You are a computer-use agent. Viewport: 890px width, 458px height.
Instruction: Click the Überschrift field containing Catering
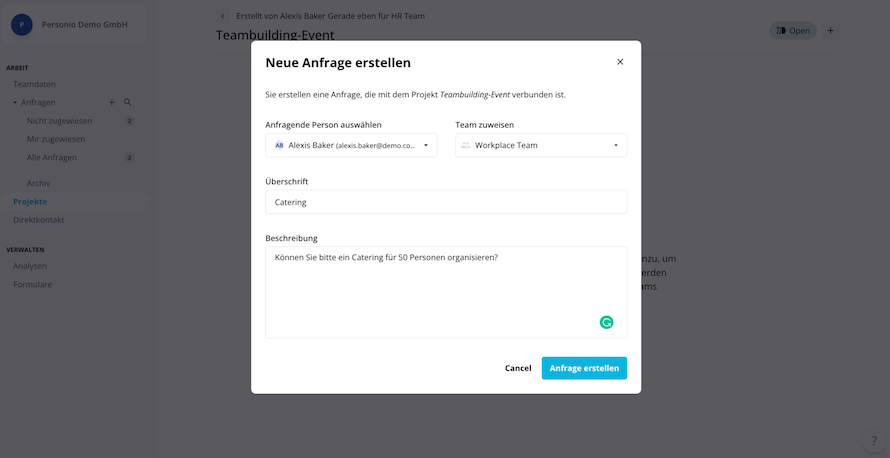tap(446, 202)
